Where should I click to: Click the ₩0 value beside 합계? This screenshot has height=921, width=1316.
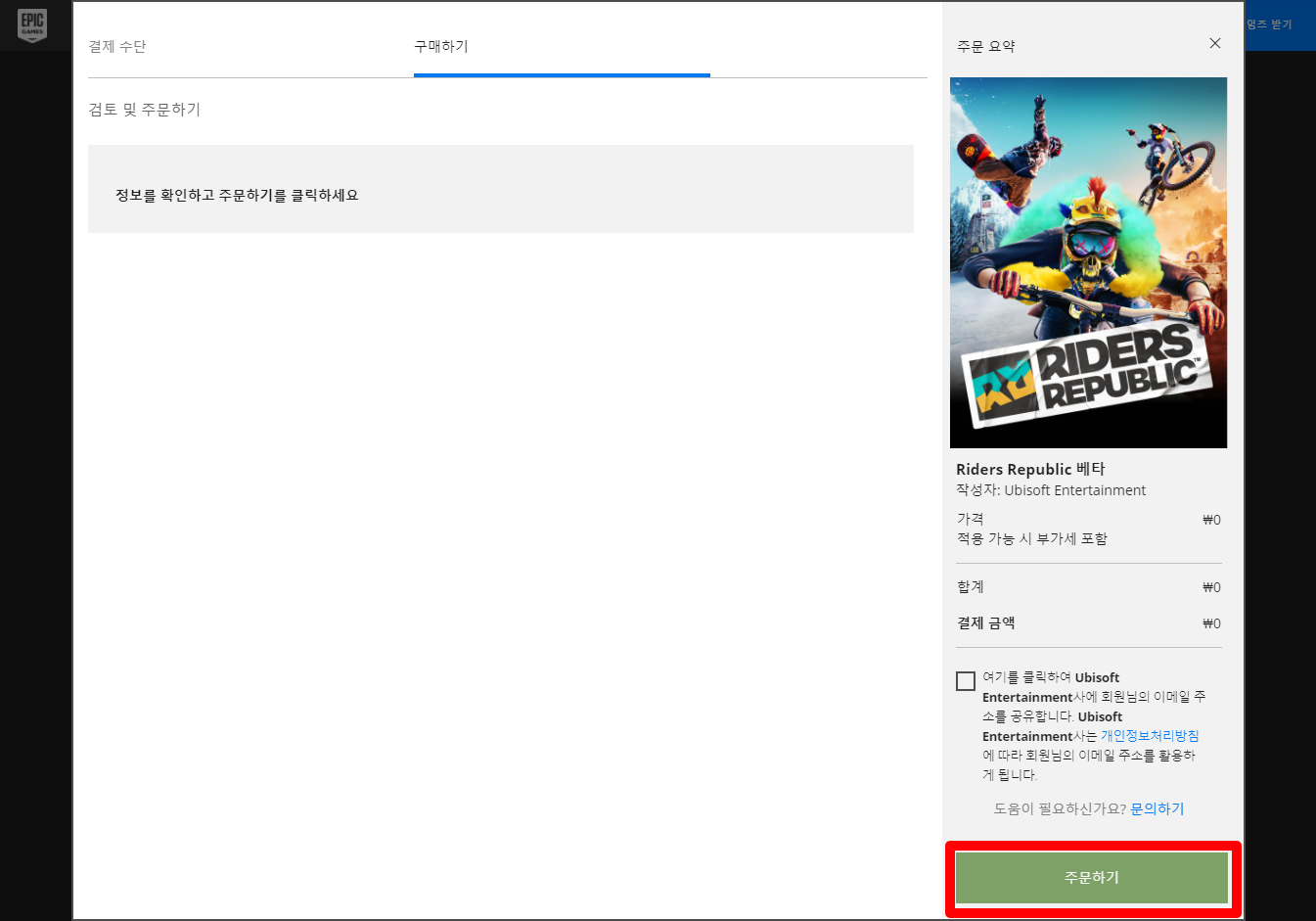pos(1211,587)
